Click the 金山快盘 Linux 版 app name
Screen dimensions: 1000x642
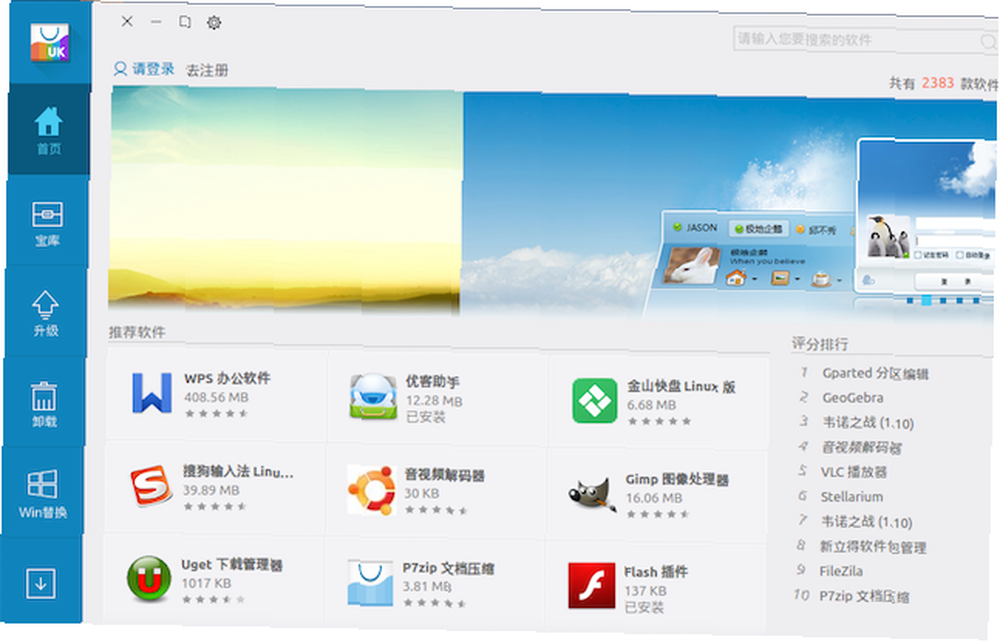681,386
